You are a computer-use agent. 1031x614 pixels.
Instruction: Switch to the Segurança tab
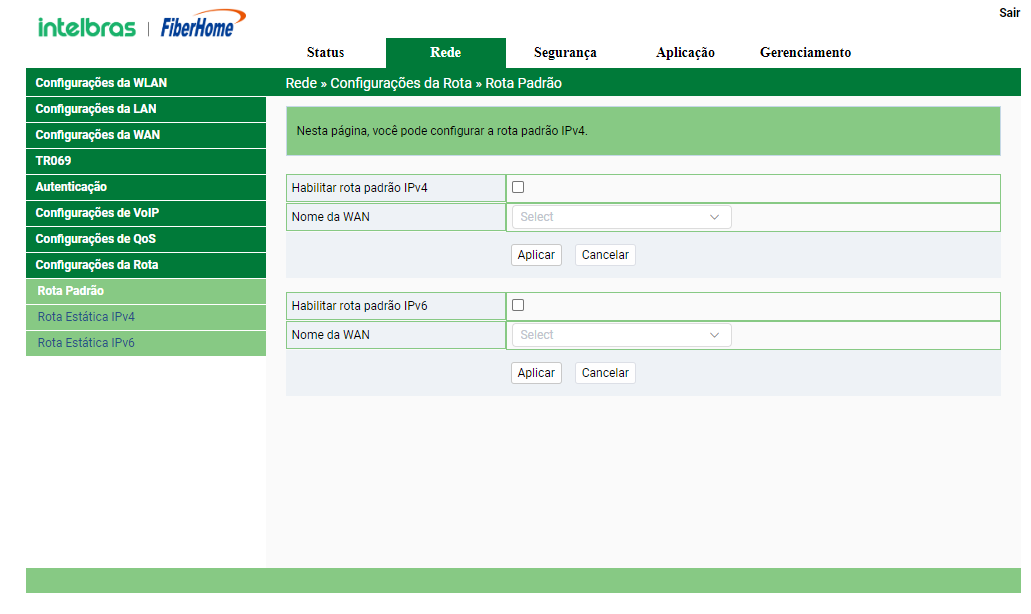pos(565,53)
